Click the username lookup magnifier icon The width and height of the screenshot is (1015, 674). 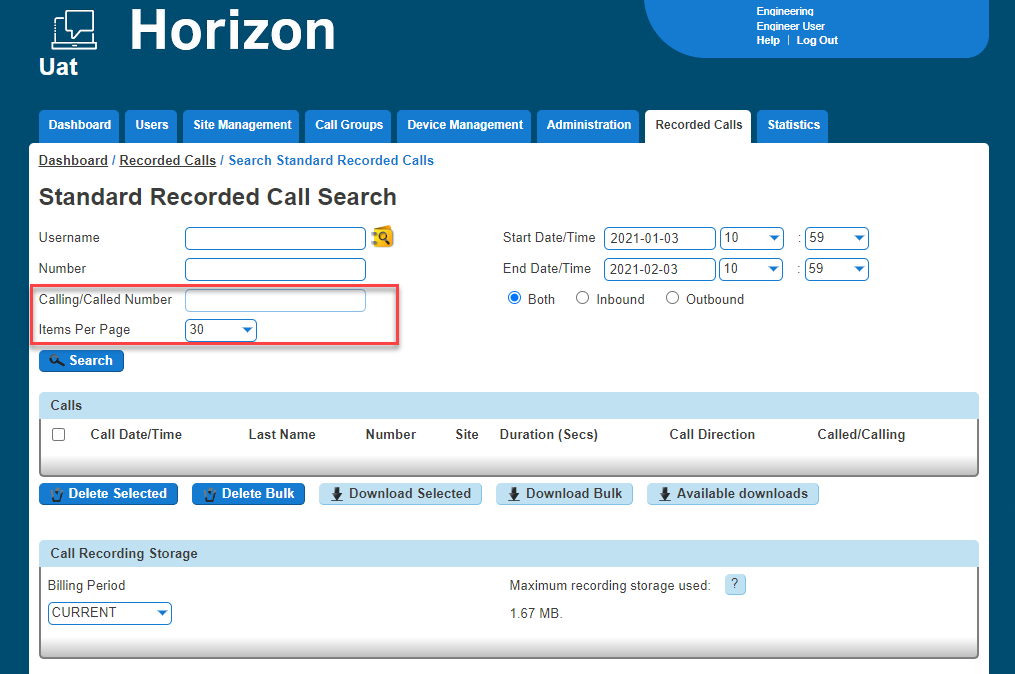(x=383, y=238)
